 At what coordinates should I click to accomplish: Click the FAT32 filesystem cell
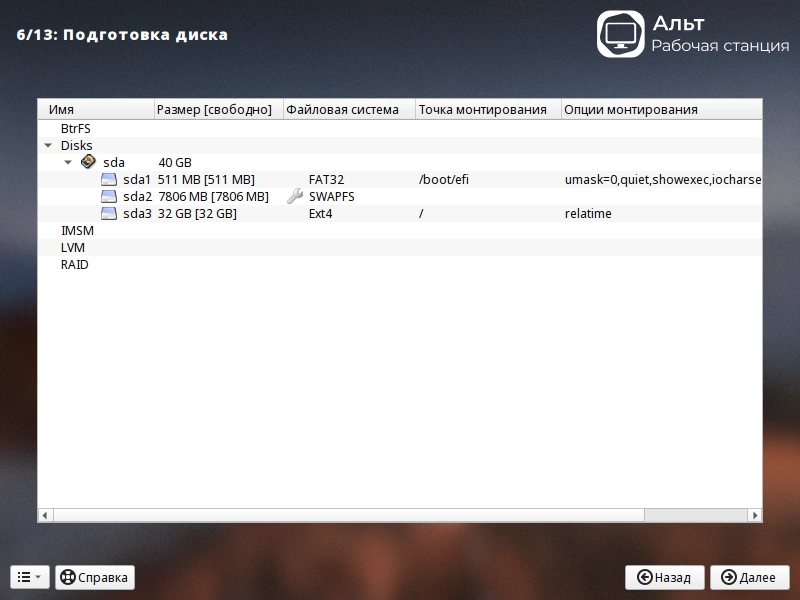(327, 179)
